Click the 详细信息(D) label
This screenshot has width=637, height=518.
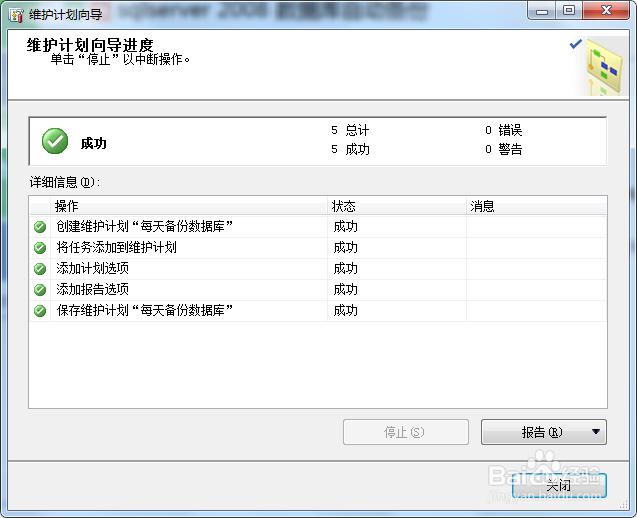click(65, 182)
